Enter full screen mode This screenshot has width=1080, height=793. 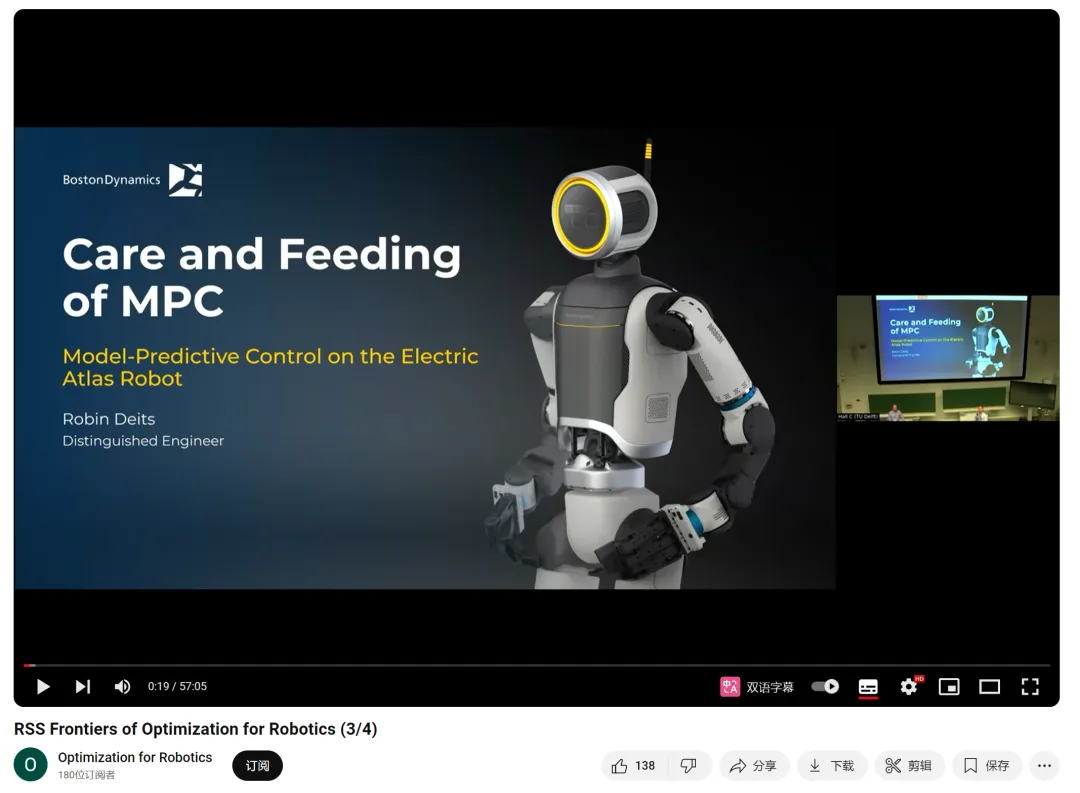(x=1030, y=687)
